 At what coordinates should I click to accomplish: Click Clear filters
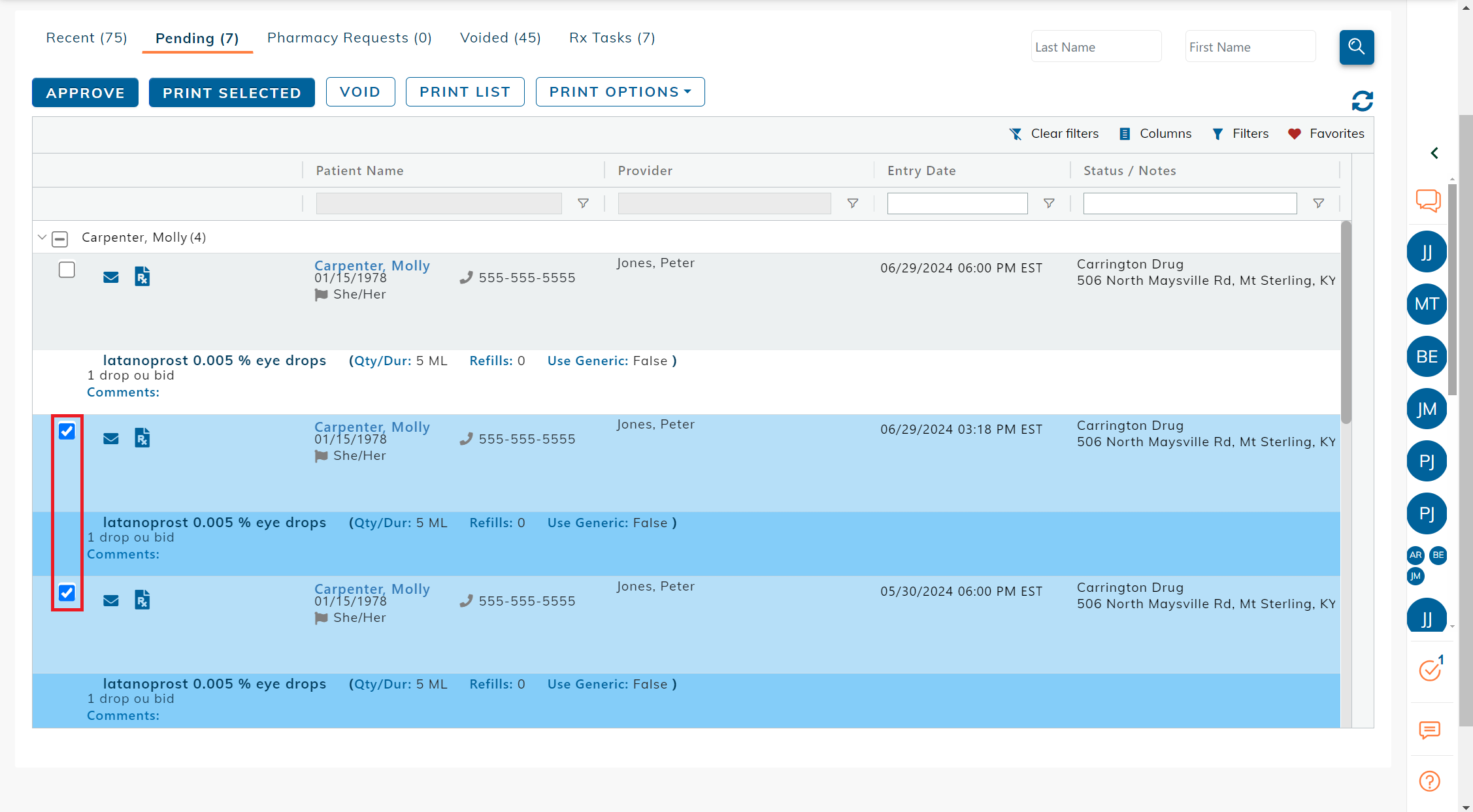click(1054, 133)
